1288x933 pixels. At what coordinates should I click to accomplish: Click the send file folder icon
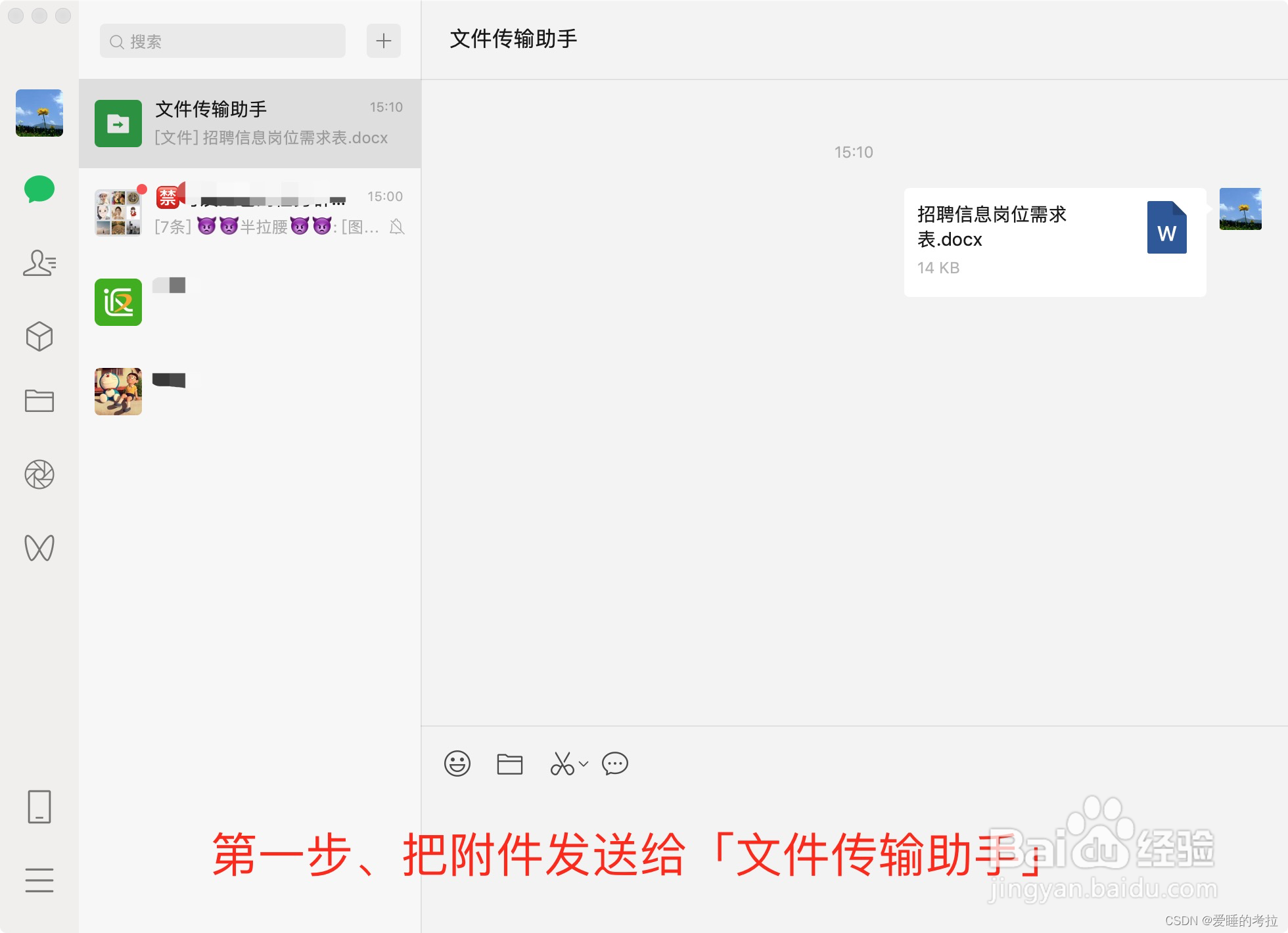pos(510,763)
